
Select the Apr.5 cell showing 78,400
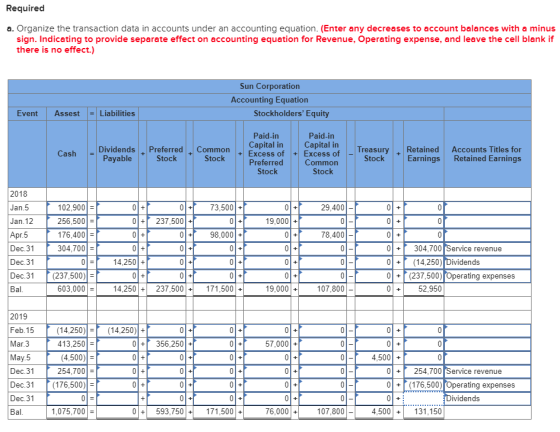(x=322, y=235)
